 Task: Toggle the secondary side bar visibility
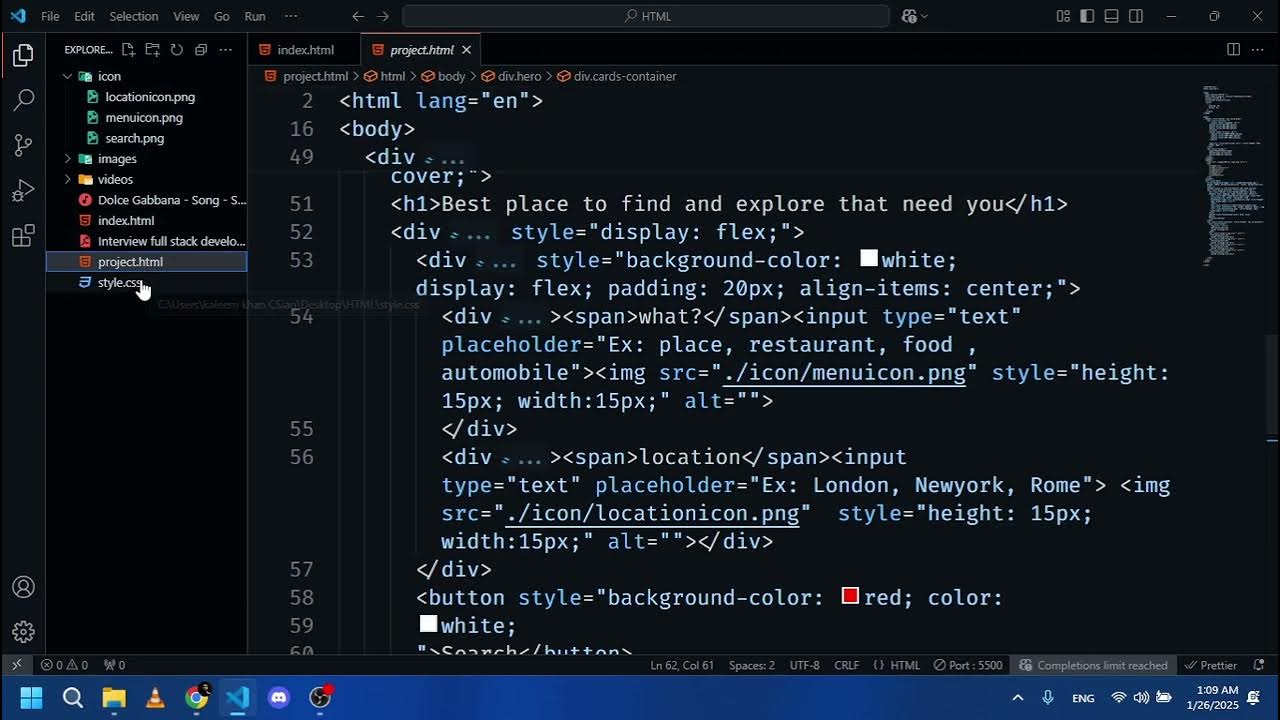point(1136,16)
